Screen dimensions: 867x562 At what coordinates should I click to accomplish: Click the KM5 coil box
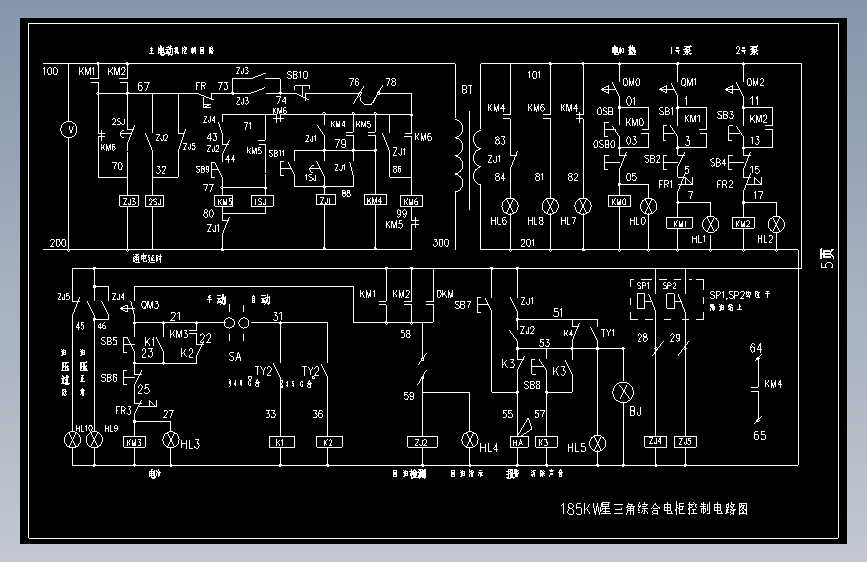(223, 201)
